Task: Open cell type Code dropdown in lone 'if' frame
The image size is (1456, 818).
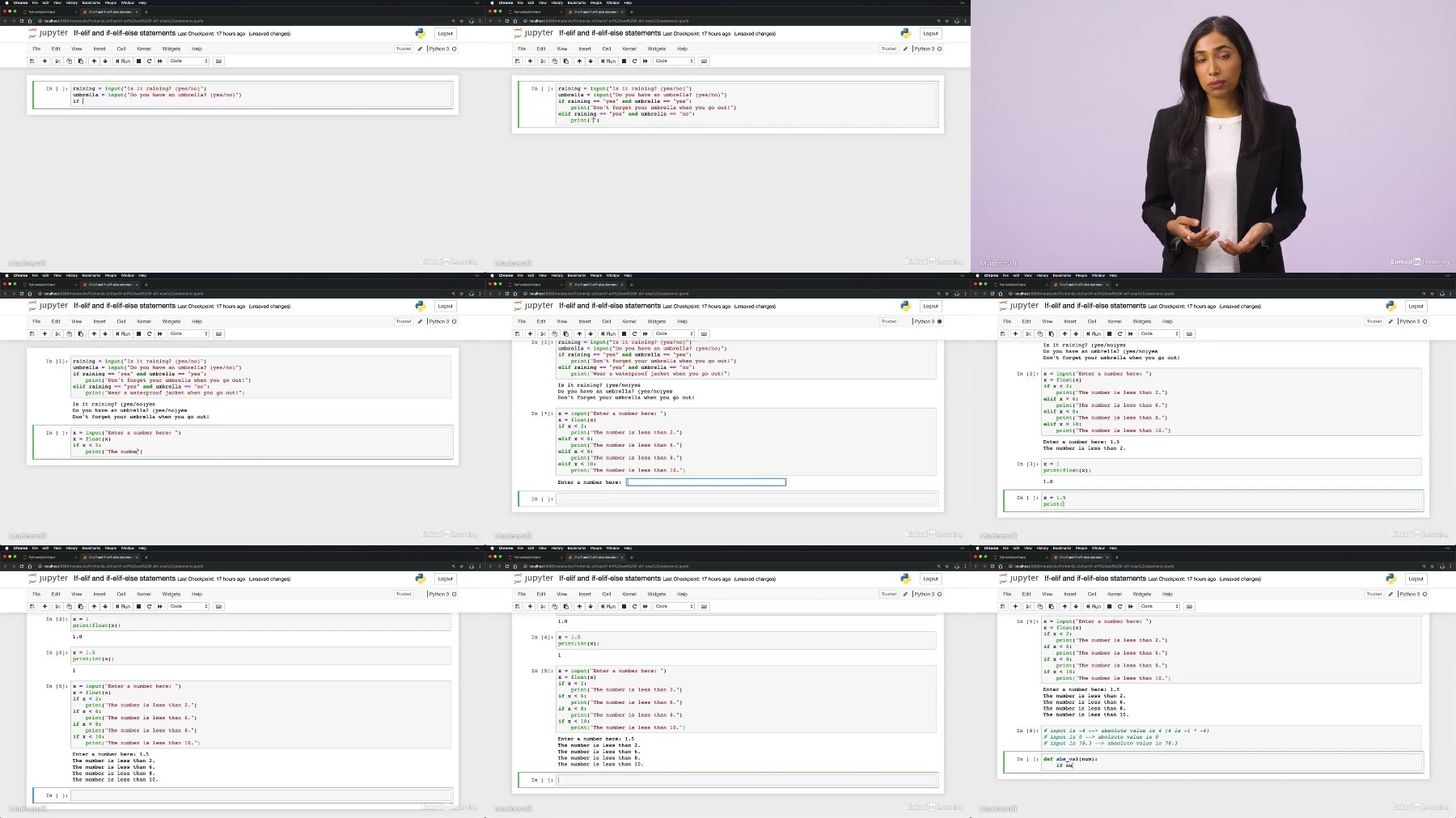Action: click(x=189, y=61)
